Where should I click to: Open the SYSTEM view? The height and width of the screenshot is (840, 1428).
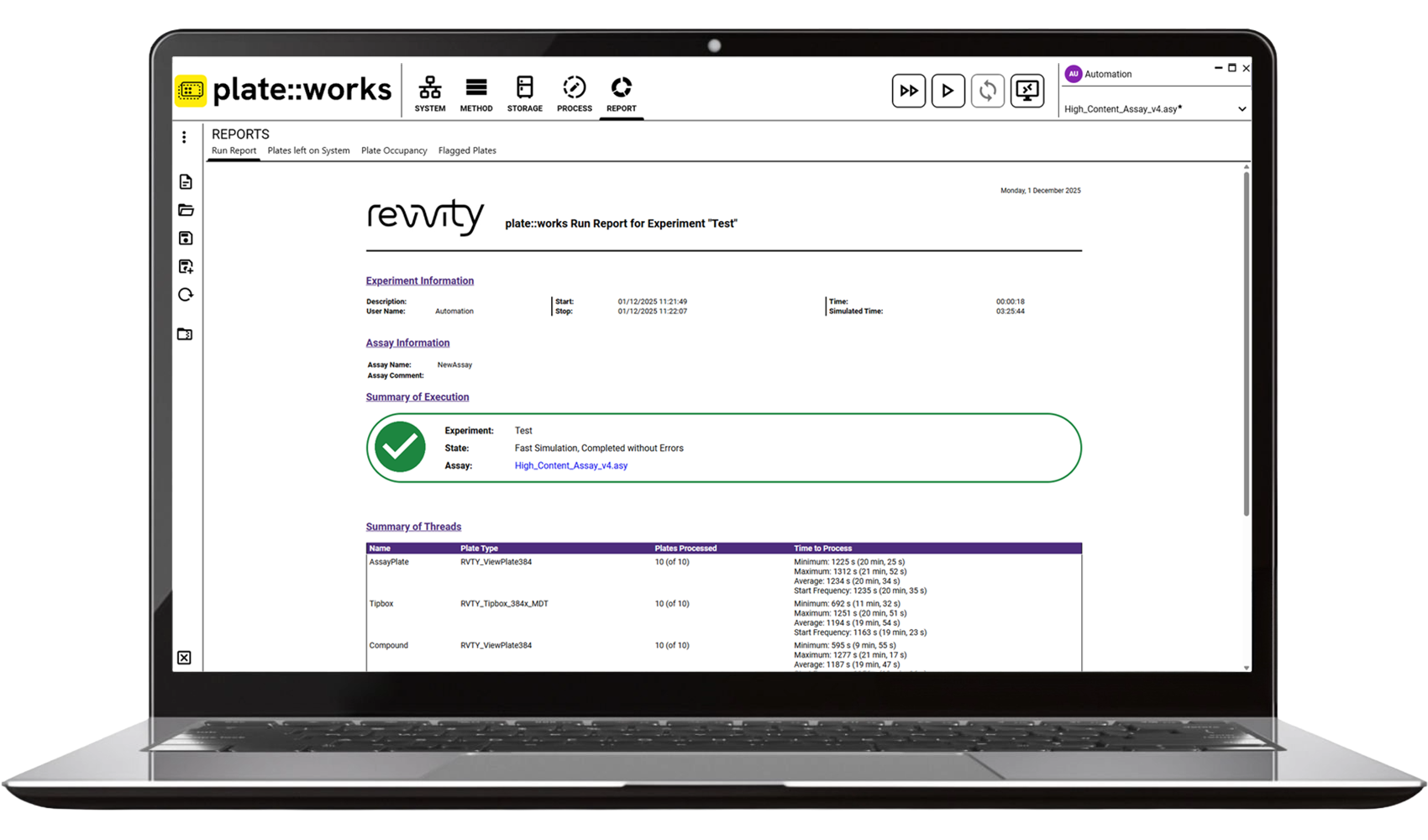[430, 93]
